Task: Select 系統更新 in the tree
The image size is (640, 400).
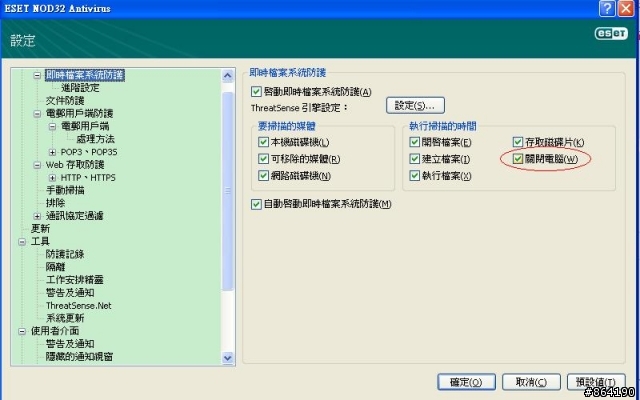Action: (x=65, y=318)
